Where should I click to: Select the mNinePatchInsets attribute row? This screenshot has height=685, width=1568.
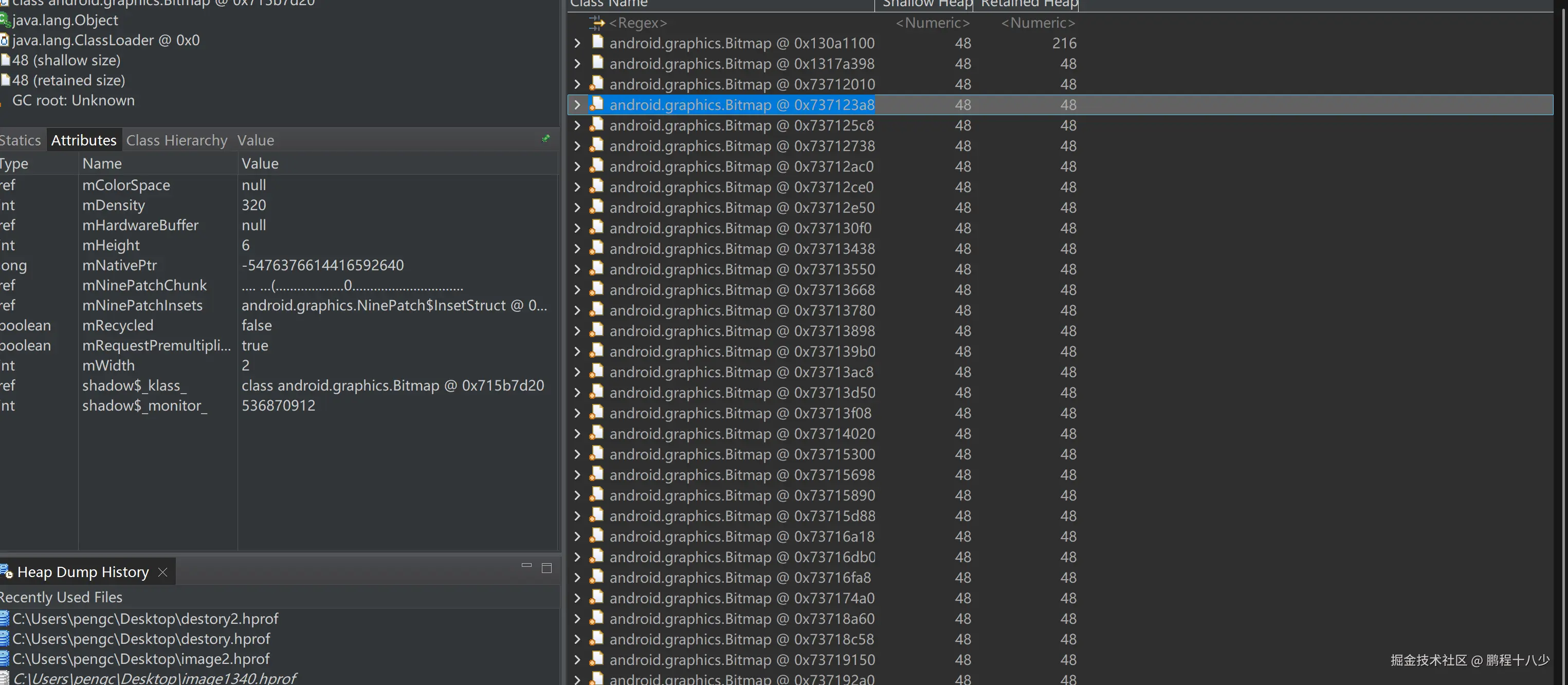(142, 305)
